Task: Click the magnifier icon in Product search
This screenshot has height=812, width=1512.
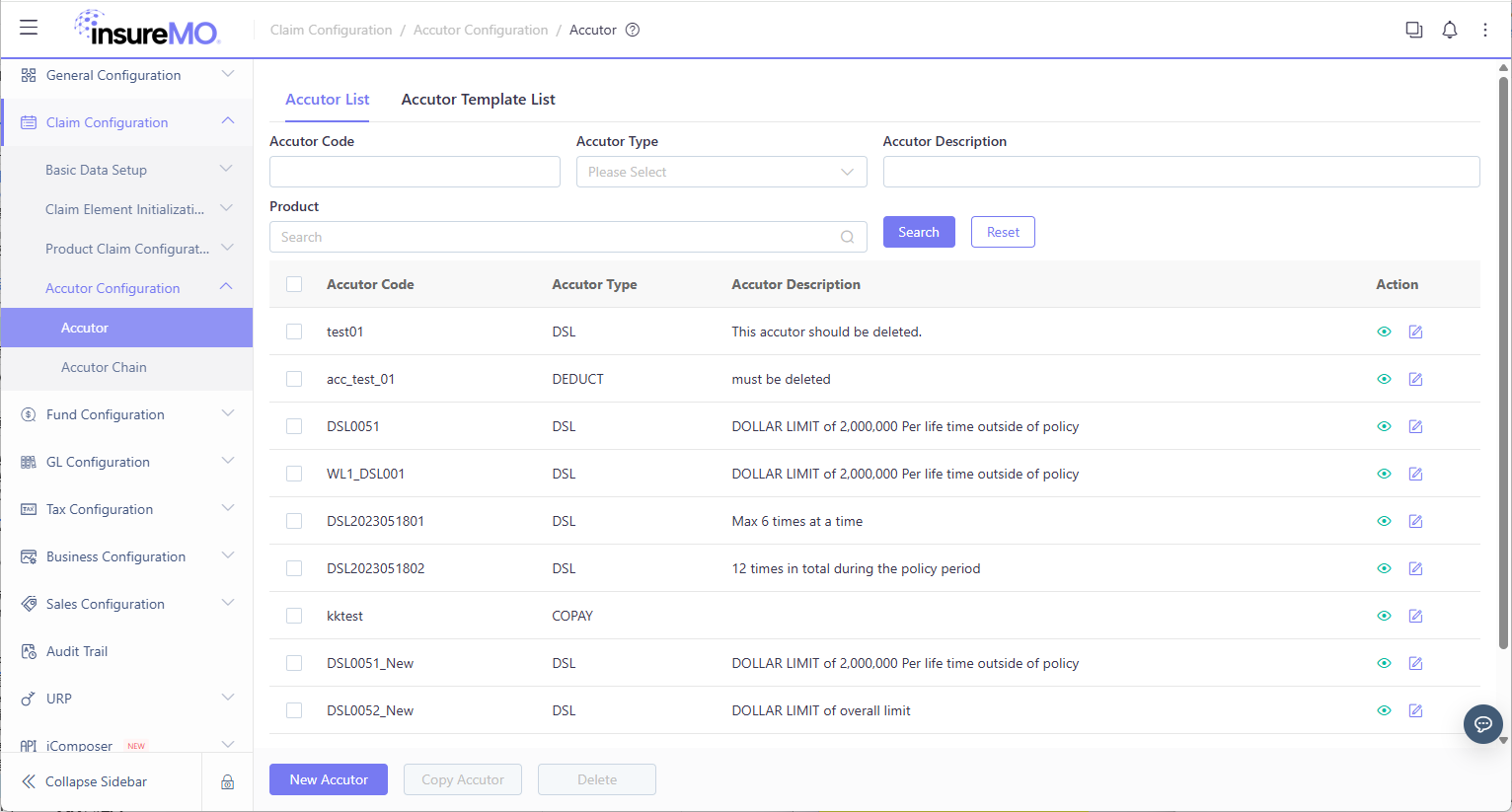Action: point(847,237)
